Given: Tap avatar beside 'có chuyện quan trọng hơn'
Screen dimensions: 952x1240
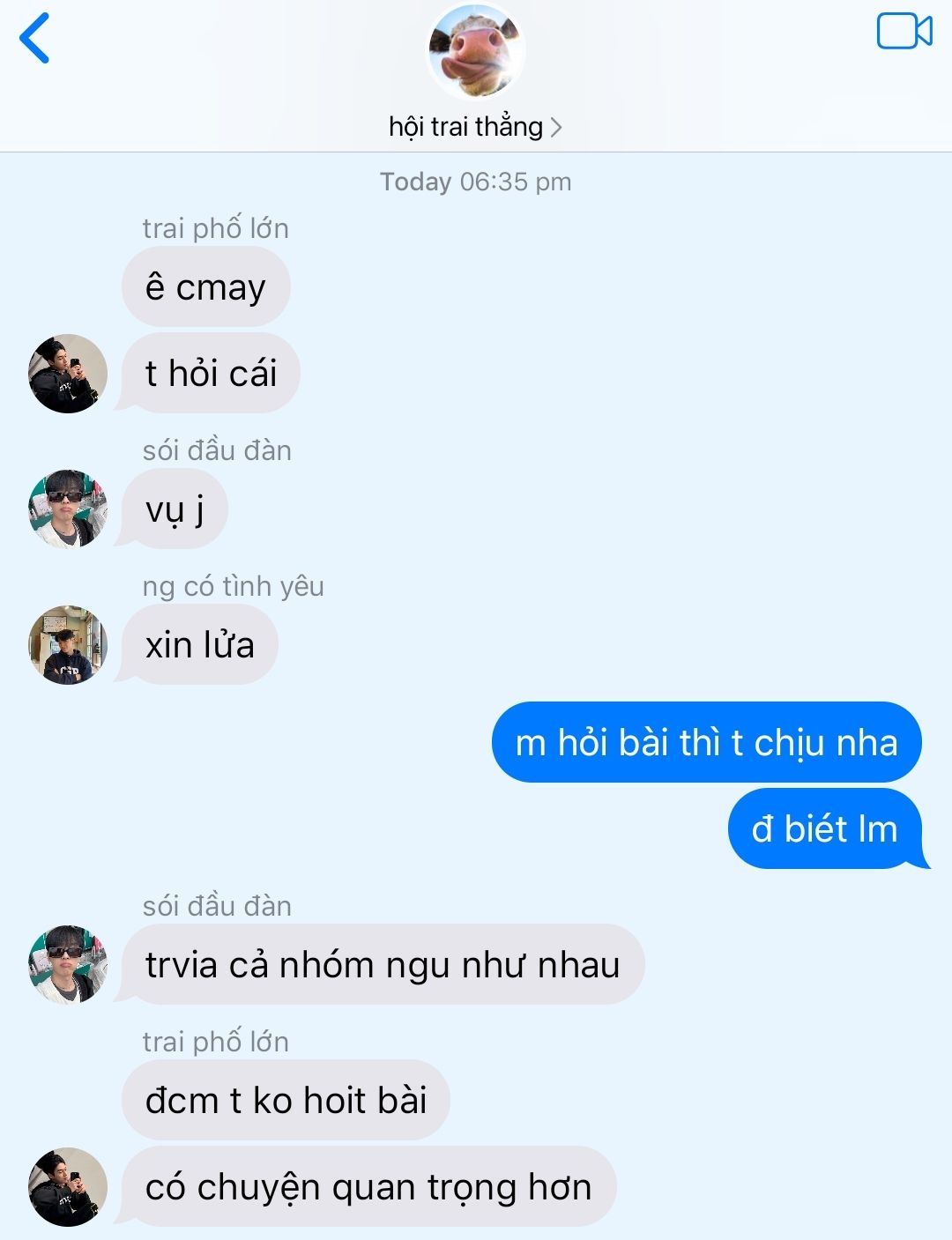Looking at the screenshot, I should 68,1187.
